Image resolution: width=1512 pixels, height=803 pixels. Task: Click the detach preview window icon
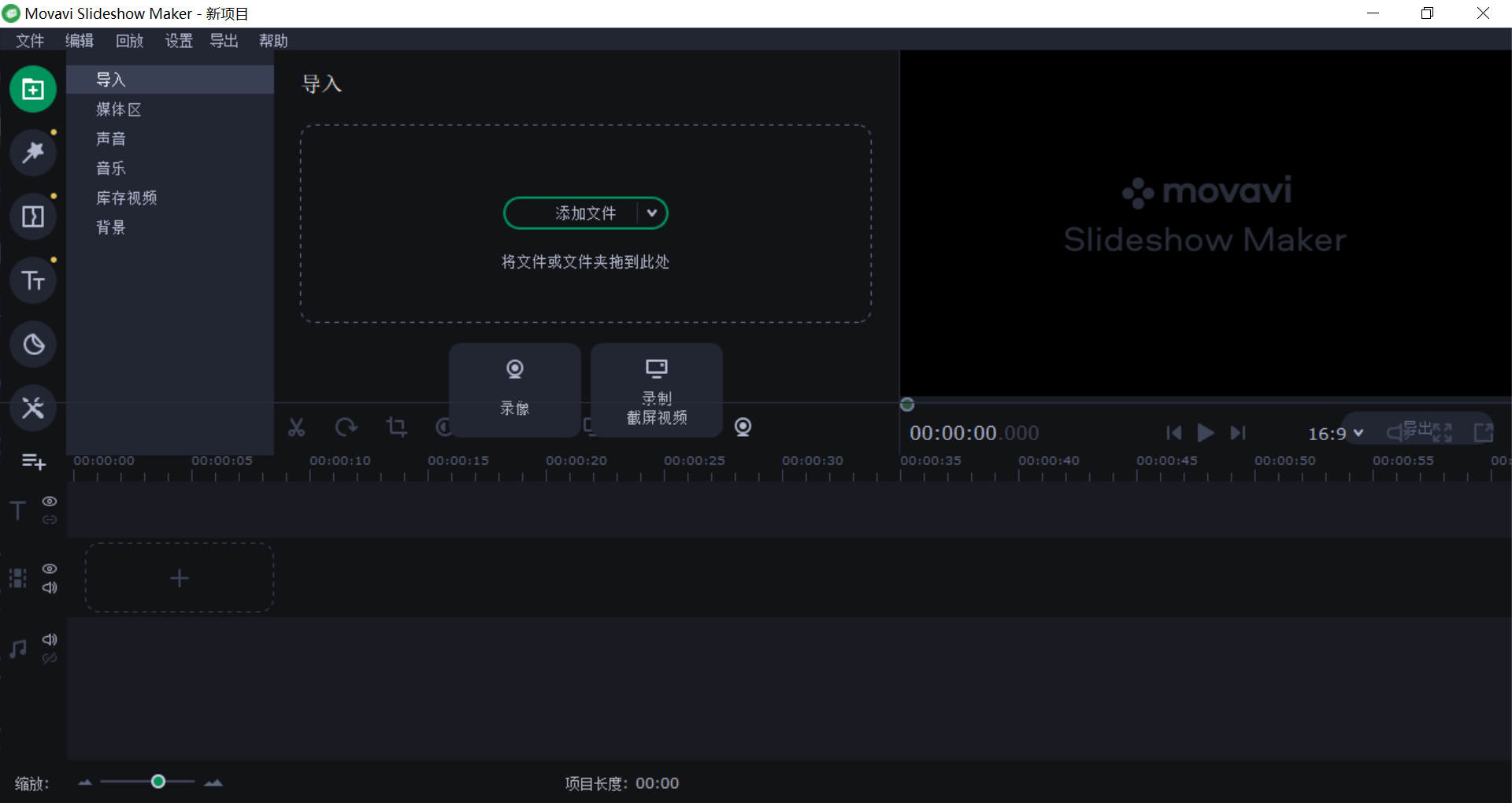(x=1484, y=432)
